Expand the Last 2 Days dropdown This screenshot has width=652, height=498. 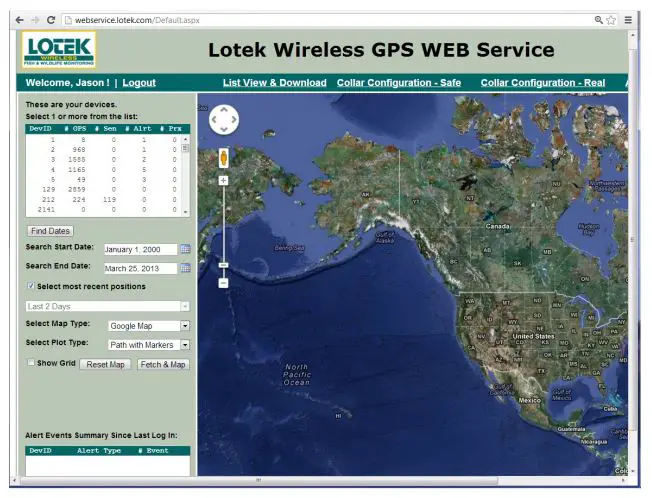click(x=185, y=306)
